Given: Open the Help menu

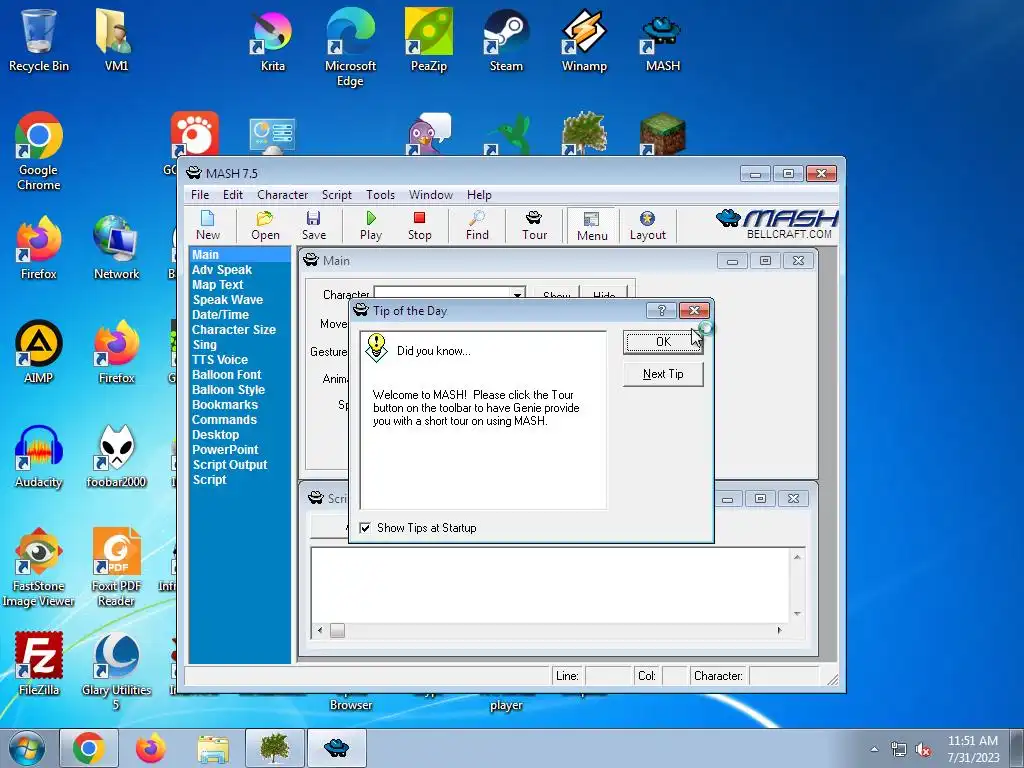Looking at the screenshot, I should (479, 195).
